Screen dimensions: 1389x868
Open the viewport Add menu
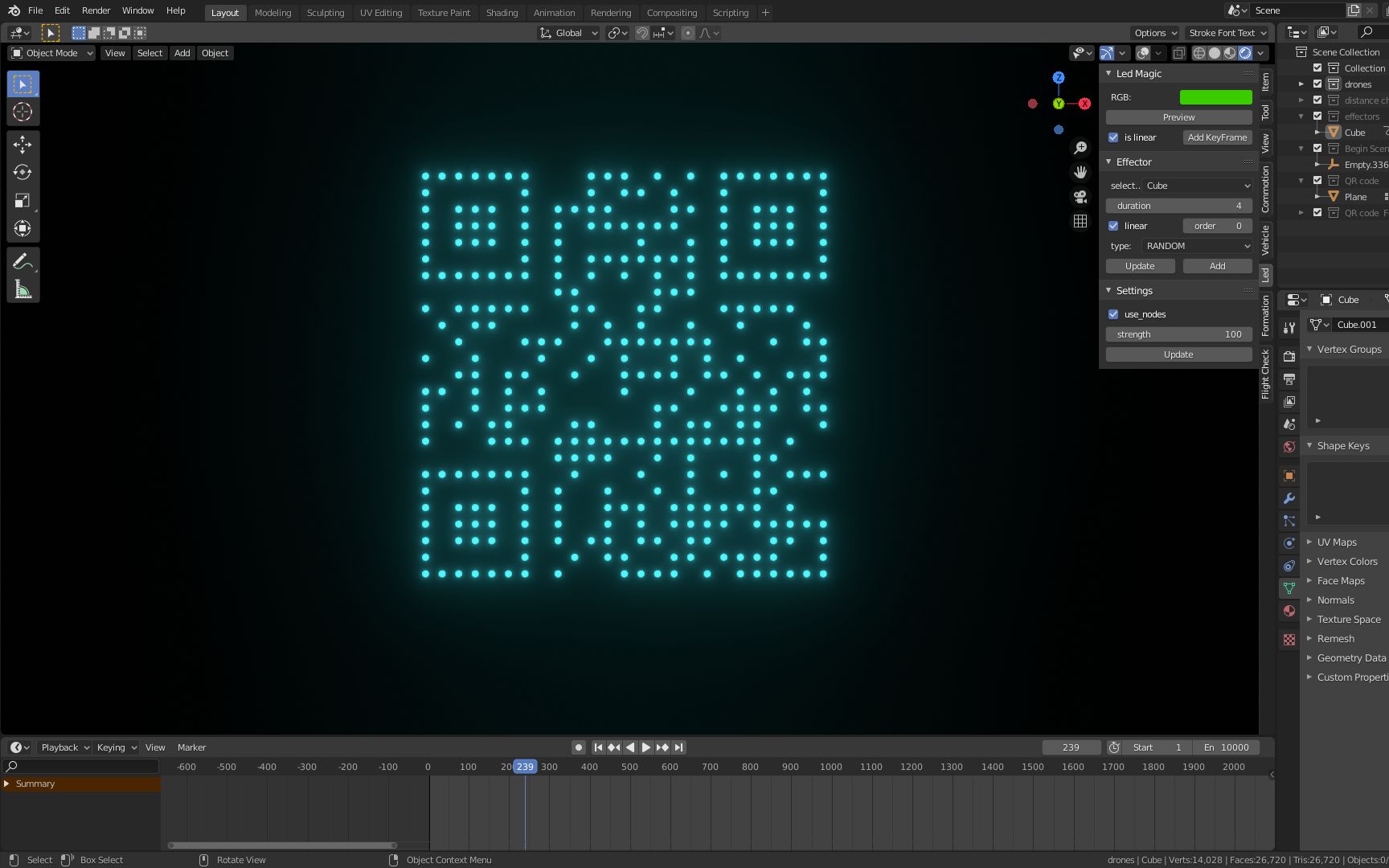(182, 53)
